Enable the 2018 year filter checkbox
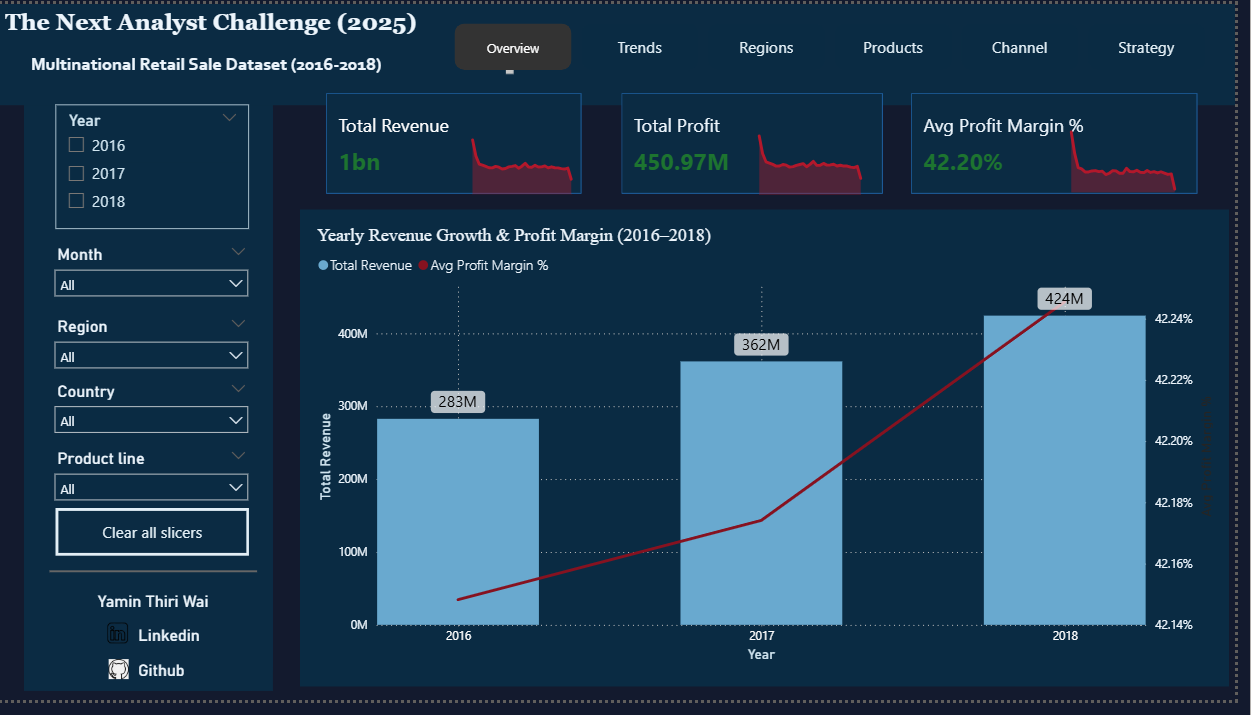 pyautogui.click(x=76, y=201)
